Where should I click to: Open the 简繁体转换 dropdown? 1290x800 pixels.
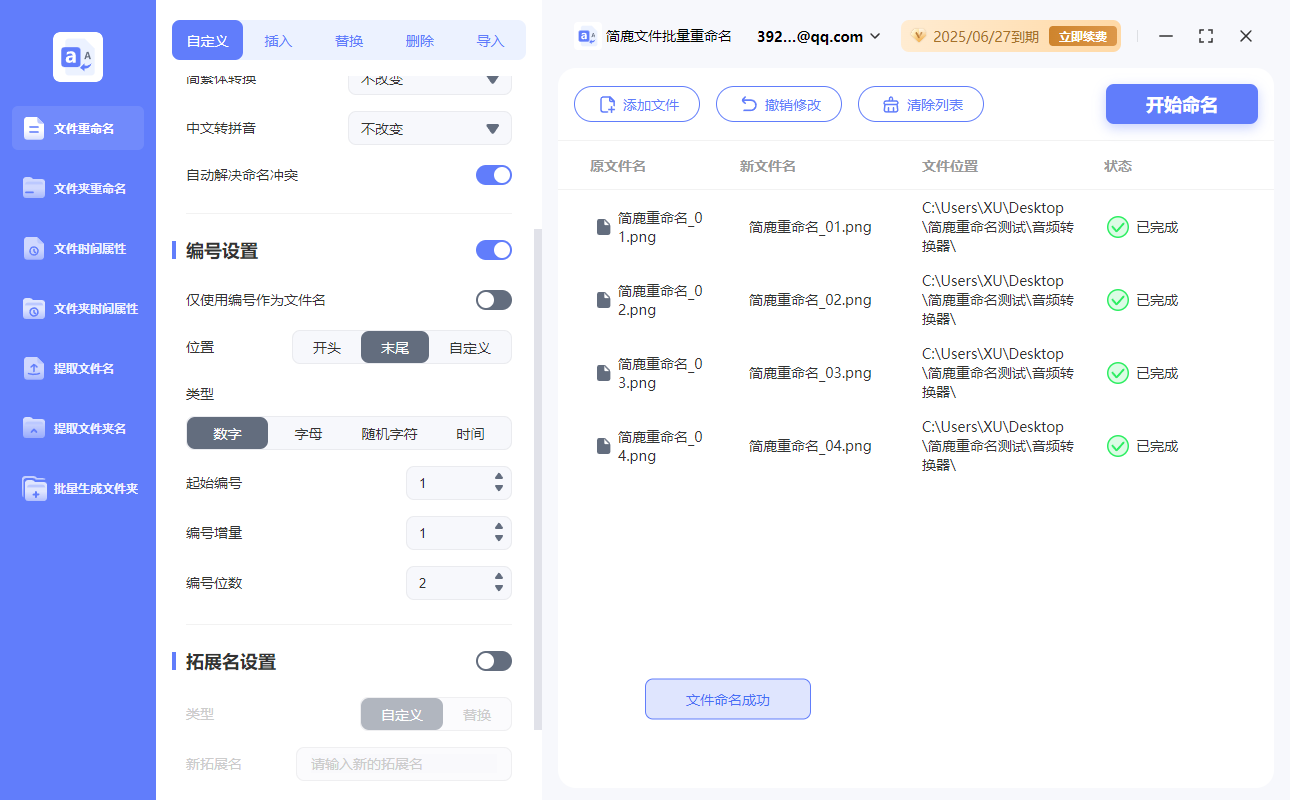click(x=429, y=80)
